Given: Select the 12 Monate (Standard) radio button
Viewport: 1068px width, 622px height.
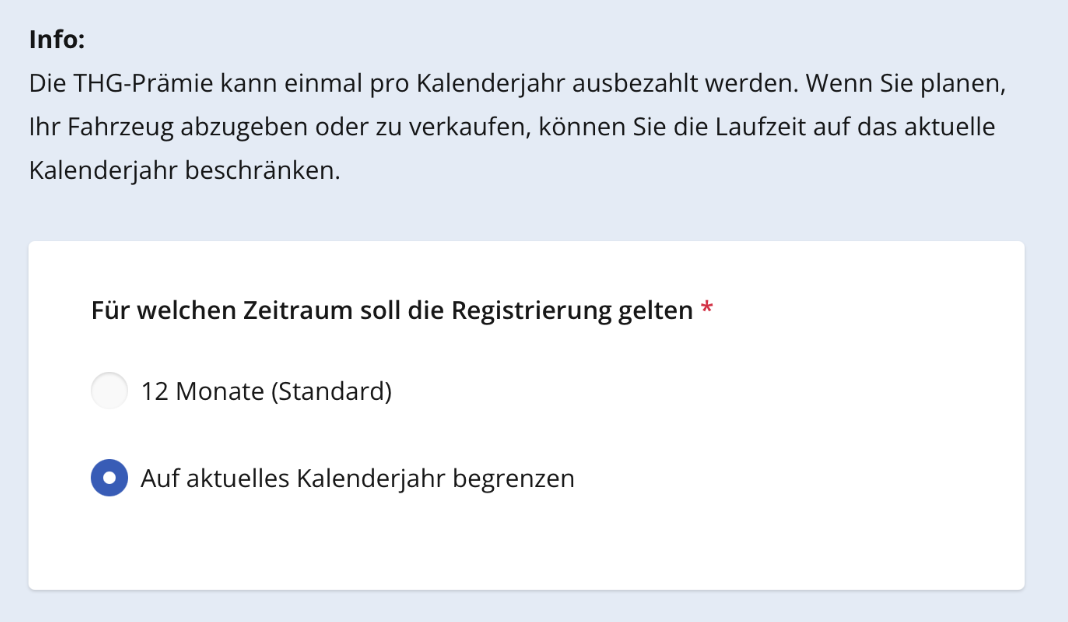Looking at the screenshot, I should 109,391.
